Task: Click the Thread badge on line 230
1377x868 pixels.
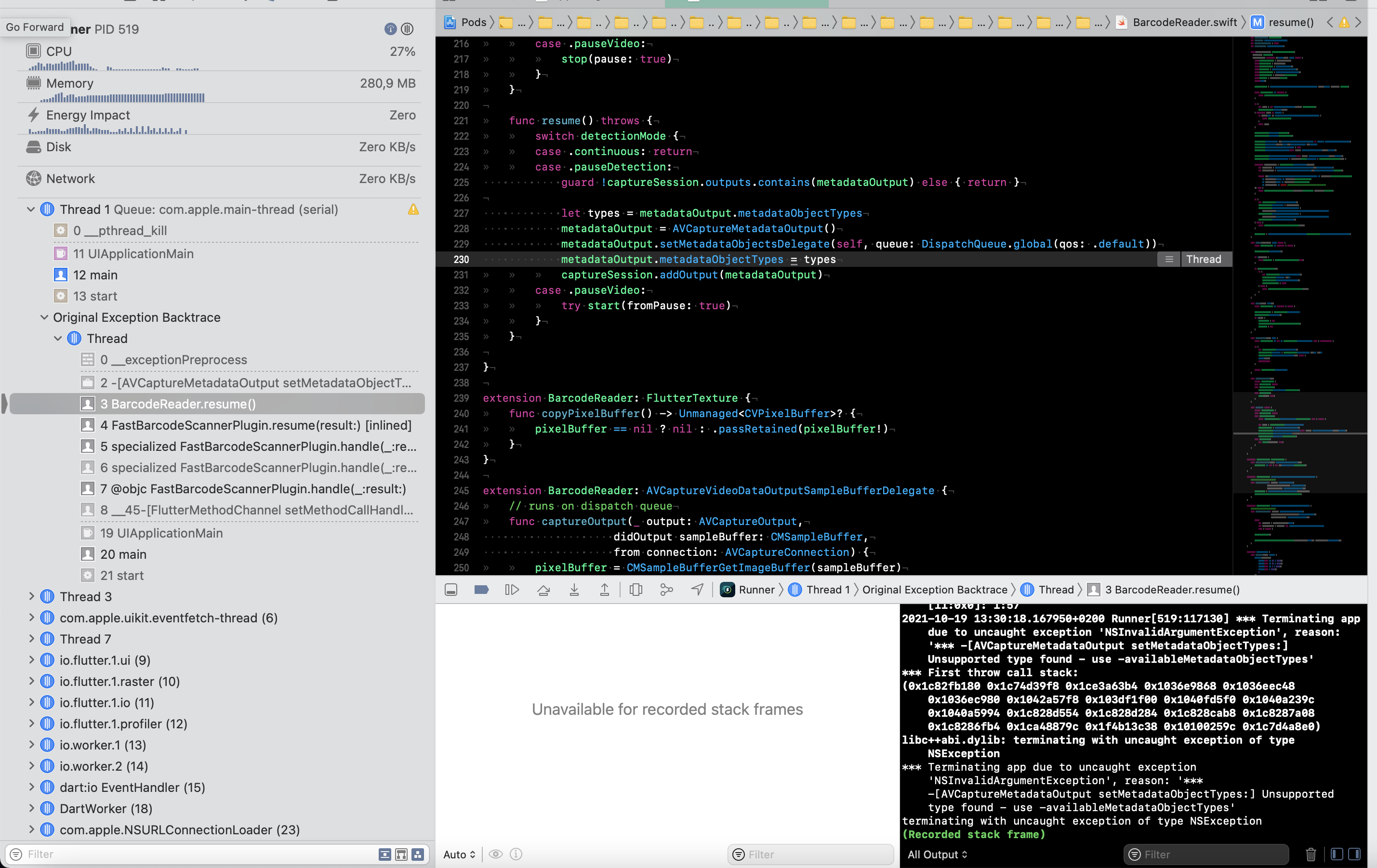Action: (x=1205, y=259)
